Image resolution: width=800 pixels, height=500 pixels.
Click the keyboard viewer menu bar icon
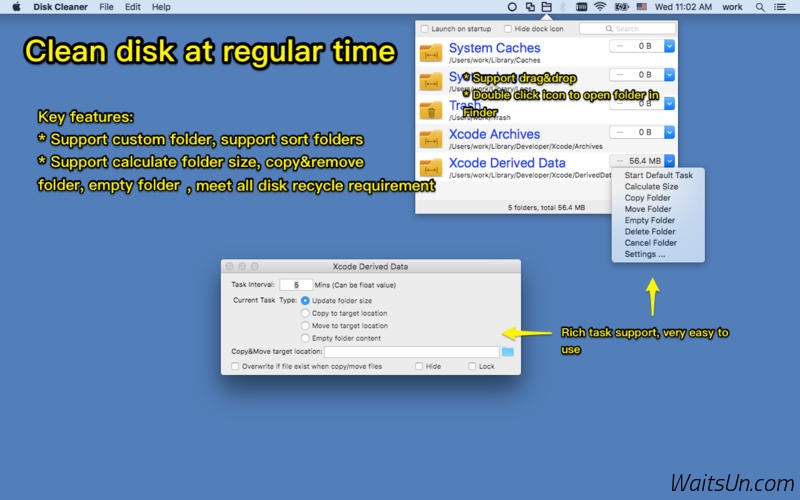tap(581, 7)
